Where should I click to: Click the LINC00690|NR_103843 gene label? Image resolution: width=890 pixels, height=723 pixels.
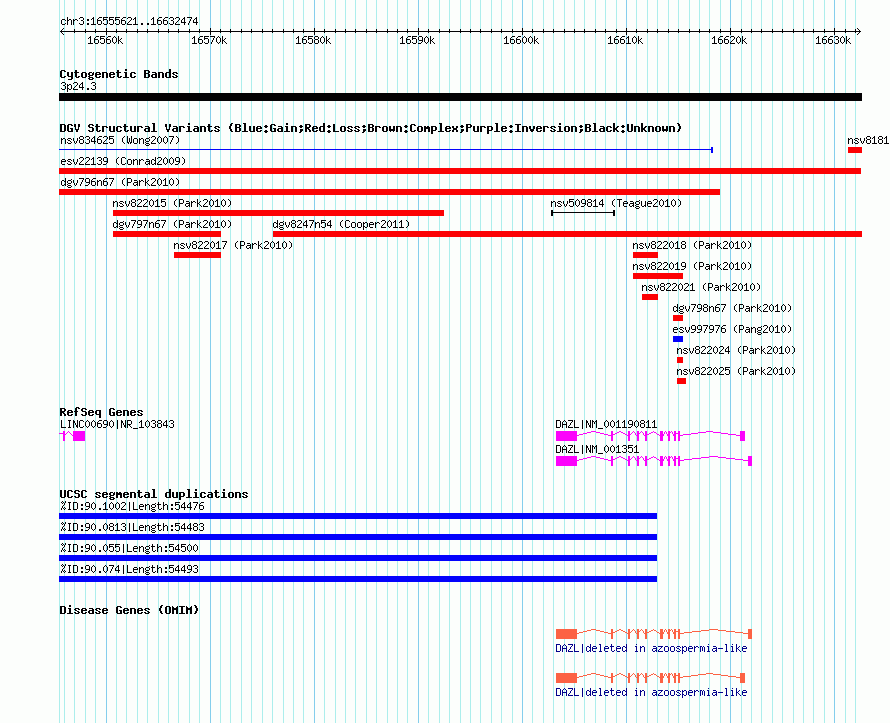[117, 424]
